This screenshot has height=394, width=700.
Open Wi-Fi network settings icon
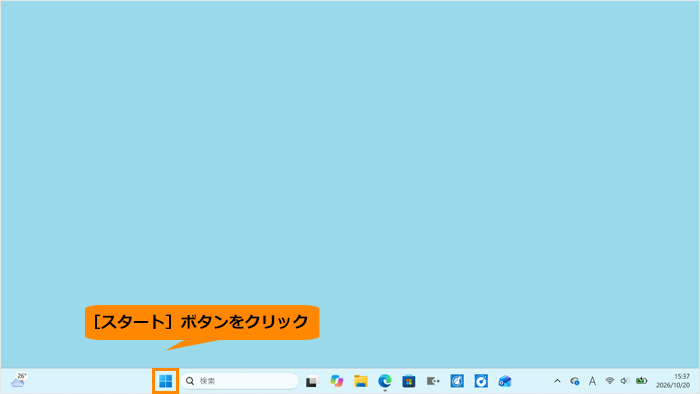point(609,381)
